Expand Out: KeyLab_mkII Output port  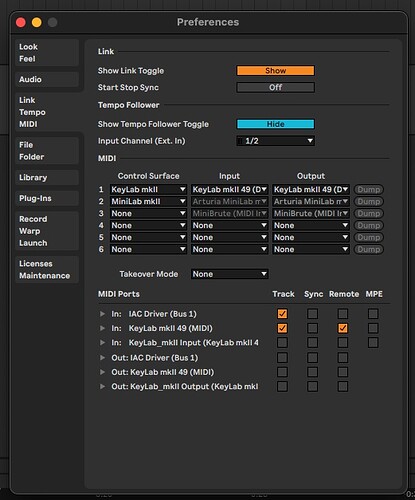coord(102,387)
